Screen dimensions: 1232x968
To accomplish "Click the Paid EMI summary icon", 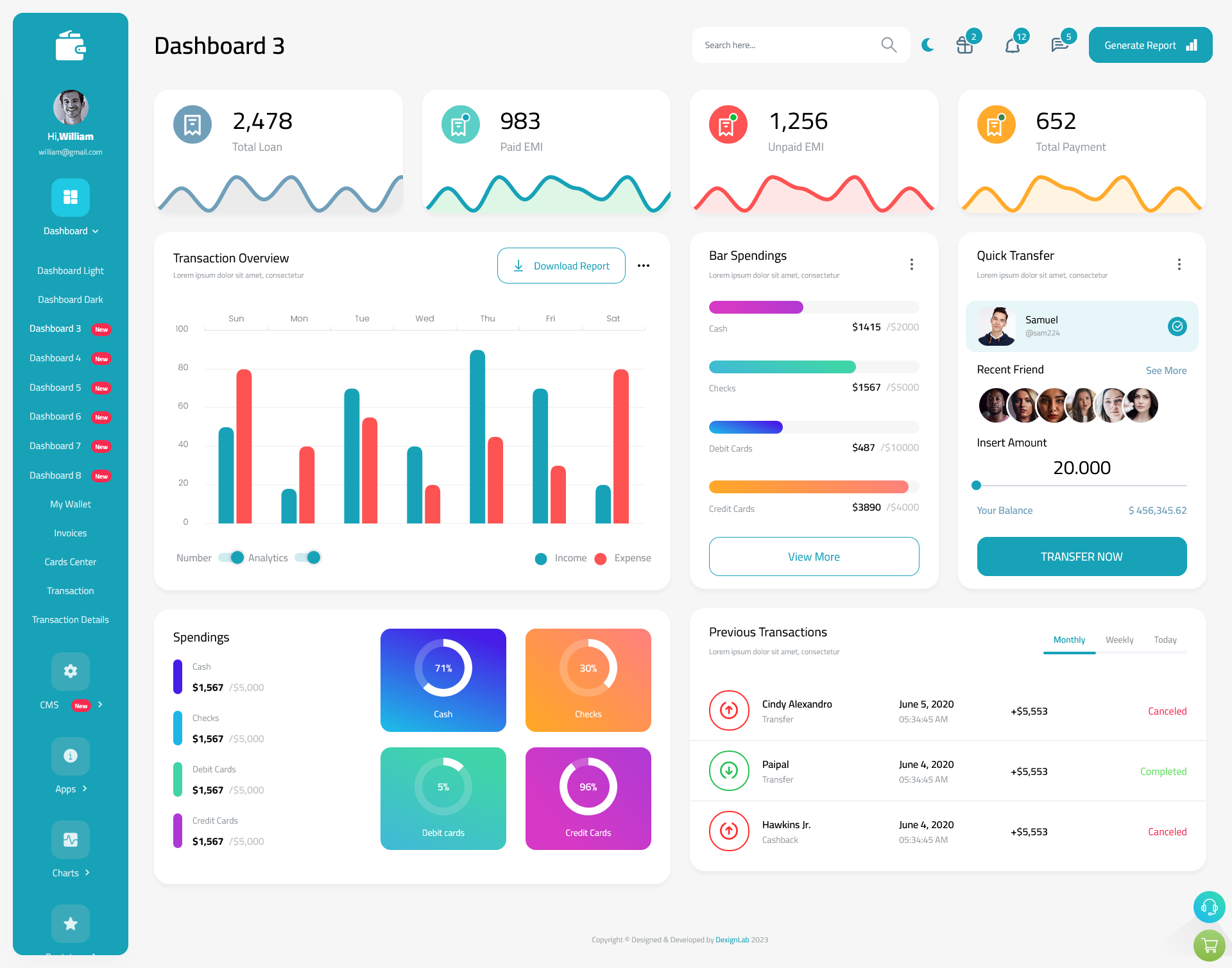I will 460,125.
